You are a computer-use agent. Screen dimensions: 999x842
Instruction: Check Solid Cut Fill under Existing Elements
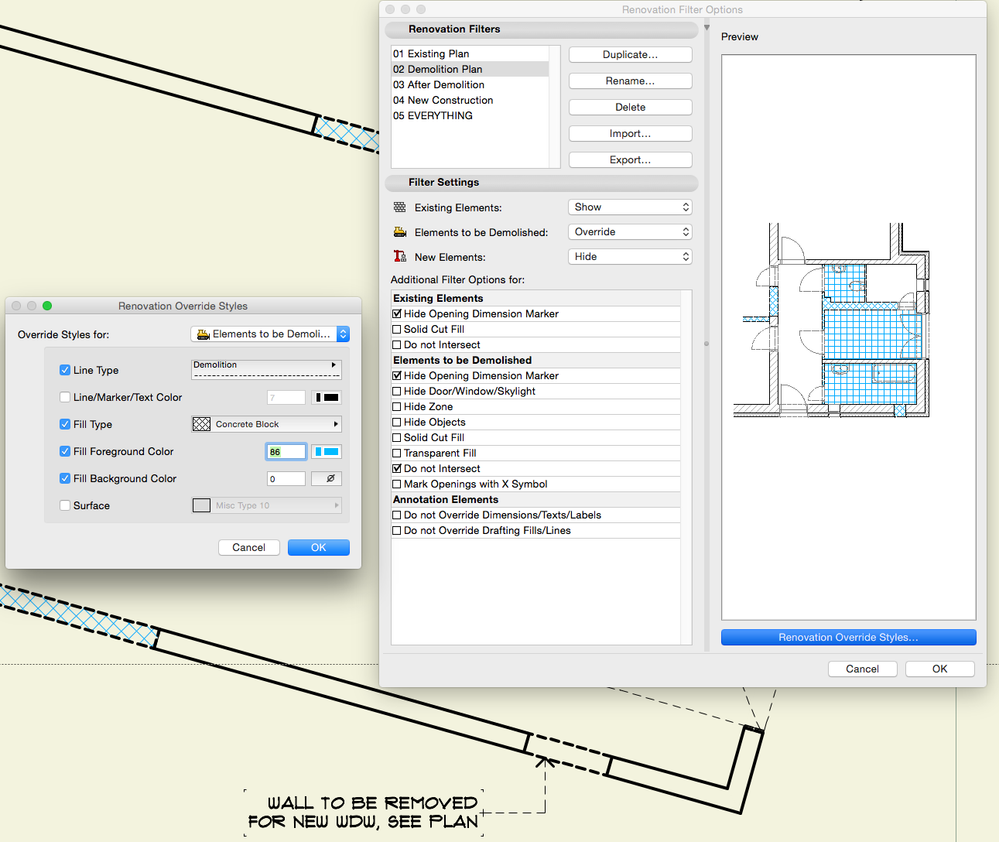397,329
